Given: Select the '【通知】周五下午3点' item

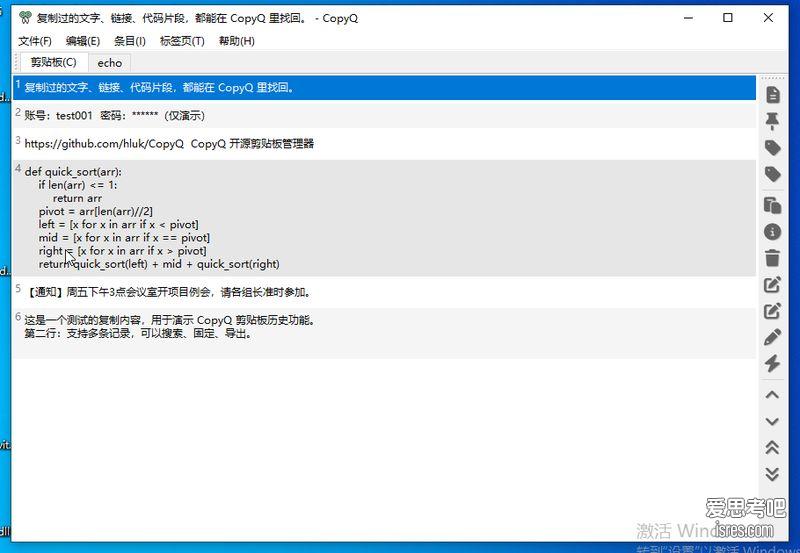Looking at the screenshot, I should click(384, 292).
